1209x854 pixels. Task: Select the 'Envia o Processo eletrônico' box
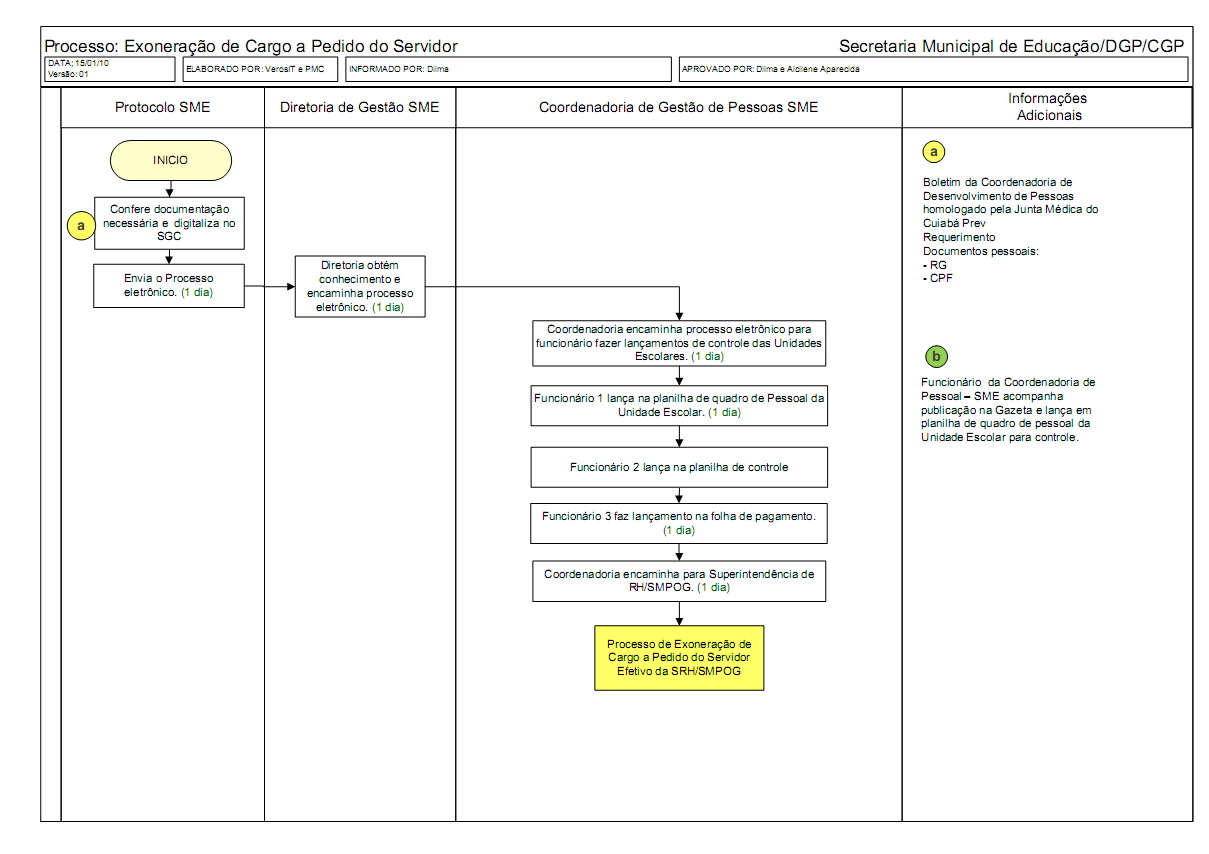click(168, 285)
